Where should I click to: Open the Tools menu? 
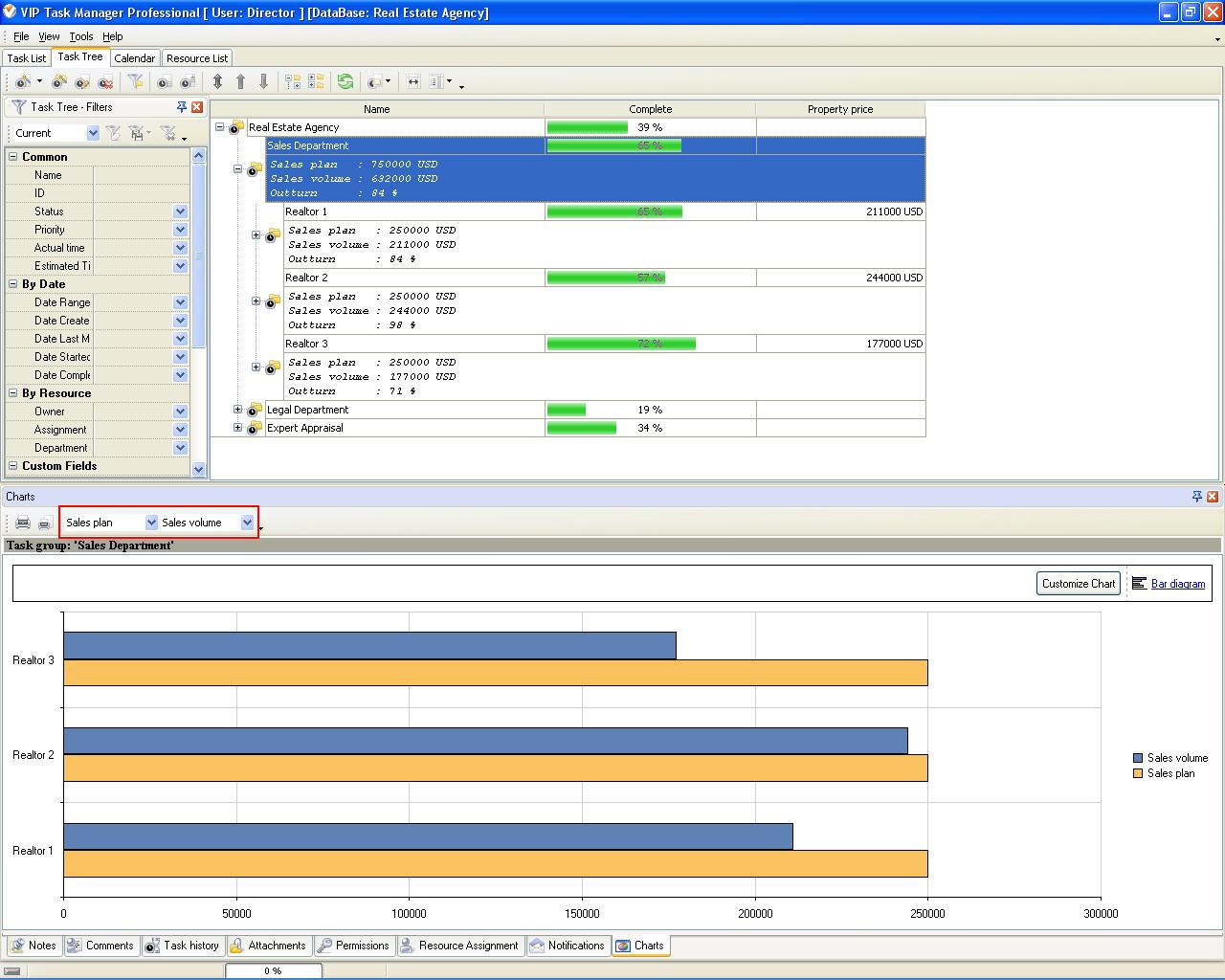[80, 36]
